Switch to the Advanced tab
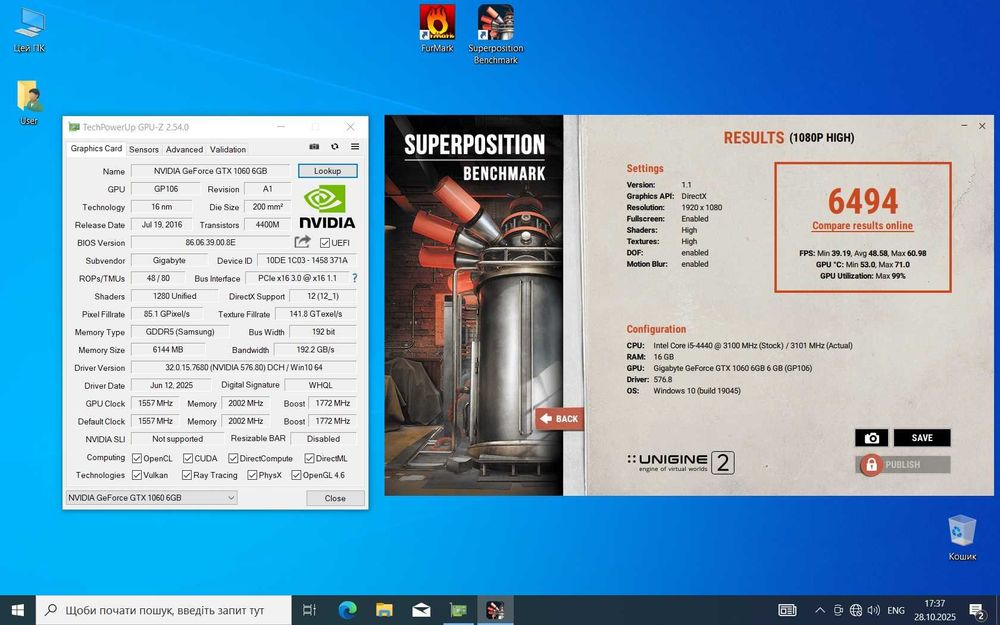Image resolution: width=1000 pixels, height=625 pixels. coord(184,149)
